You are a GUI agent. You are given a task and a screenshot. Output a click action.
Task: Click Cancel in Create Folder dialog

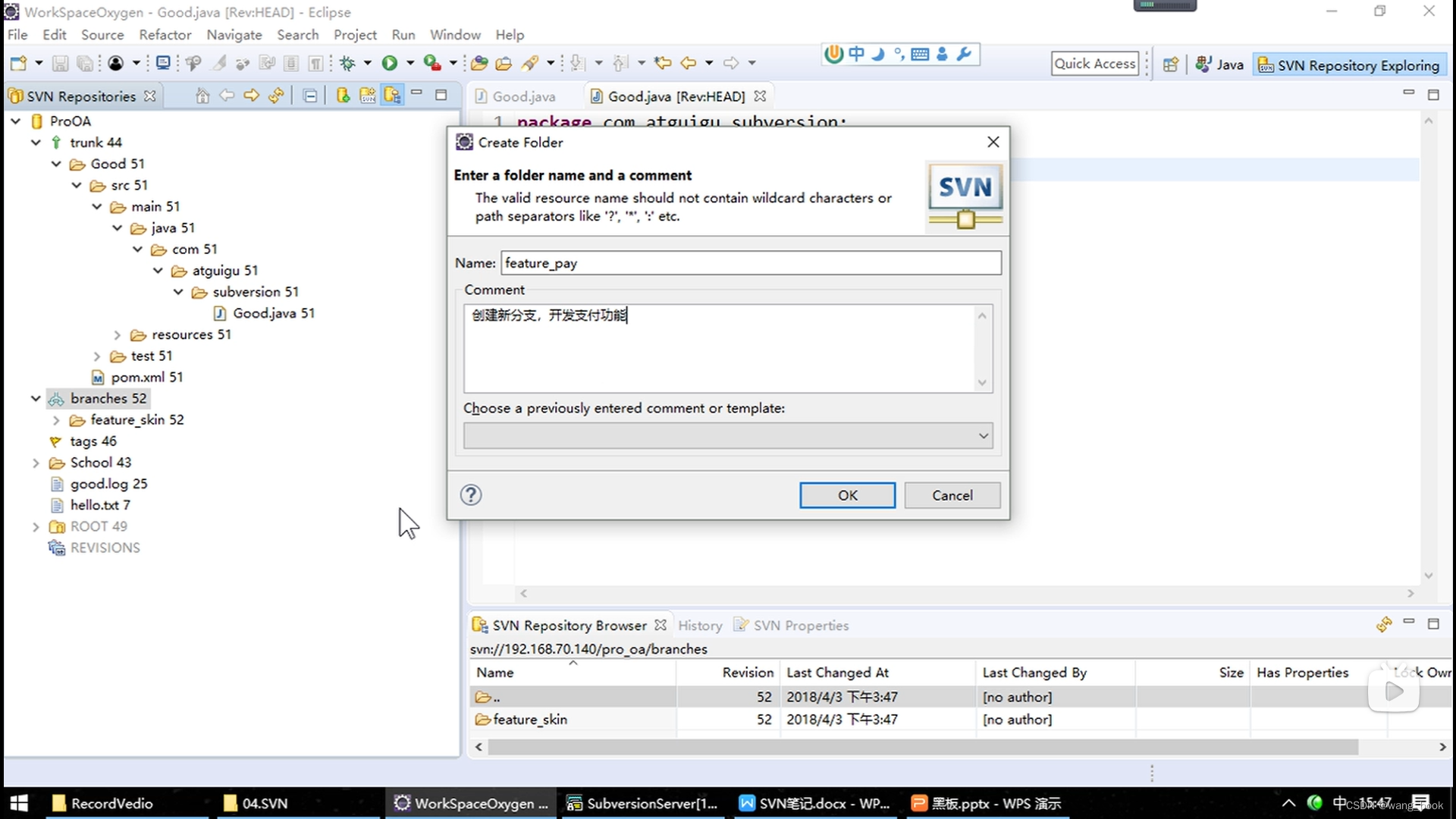952,495
